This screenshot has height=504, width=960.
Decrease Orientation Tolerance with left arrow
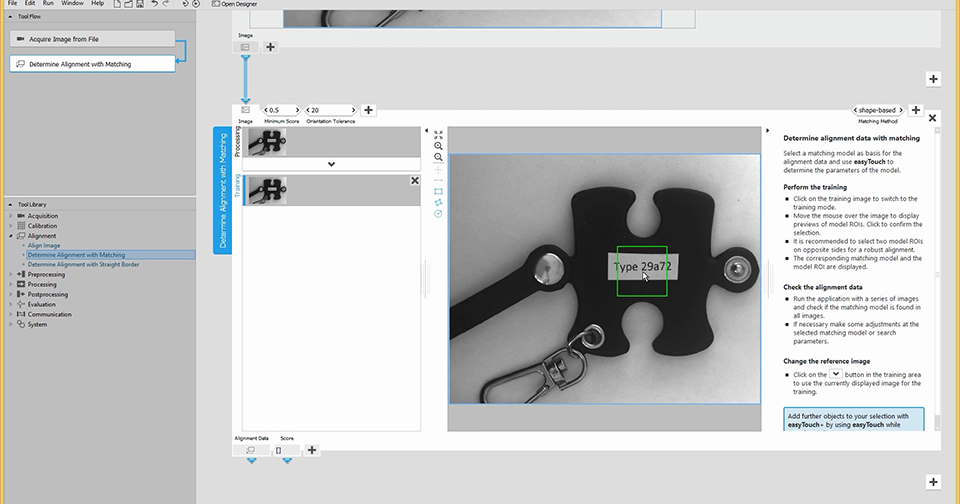308,110
